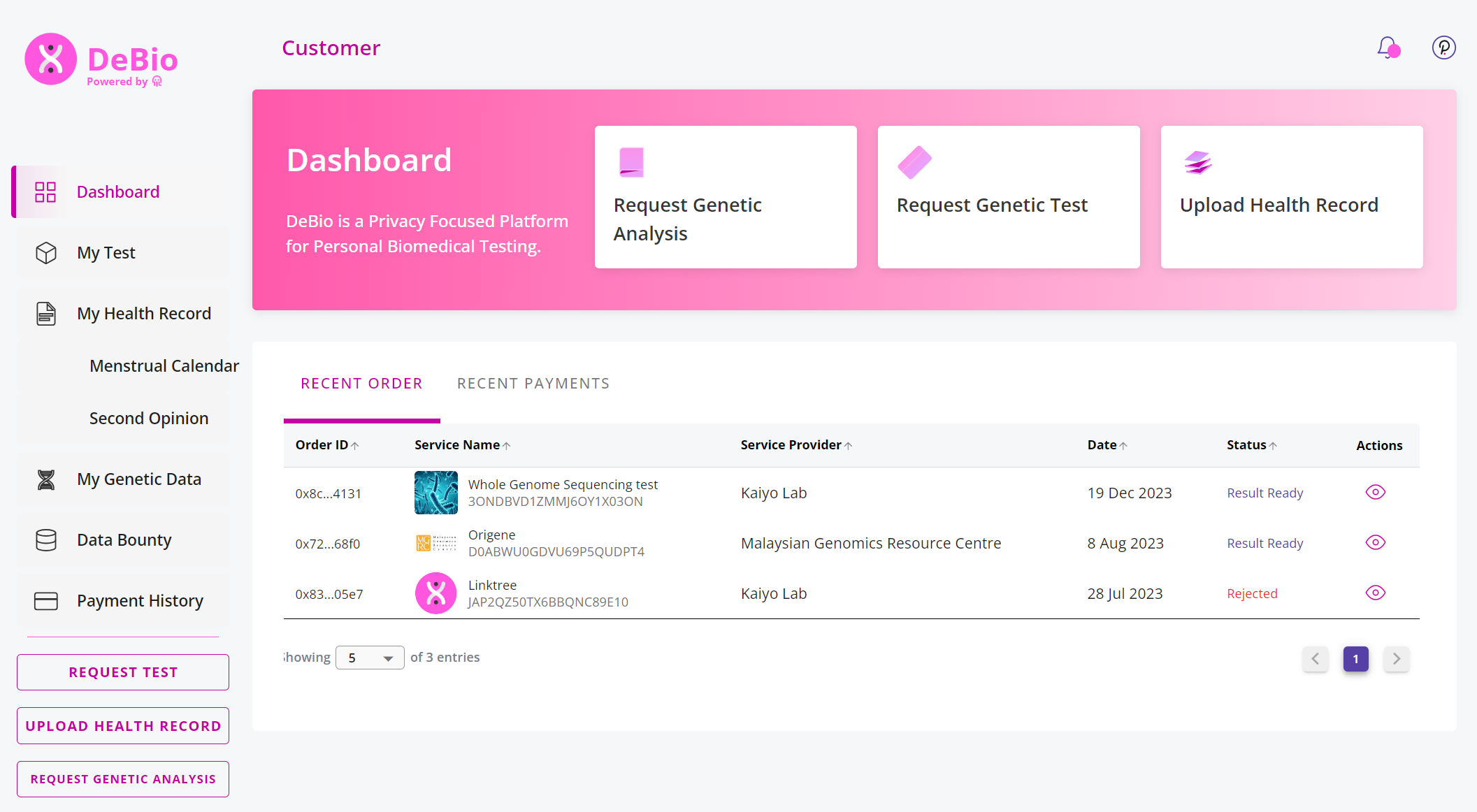Click the REQUEST TEST sidebar button

coord(123,672)
